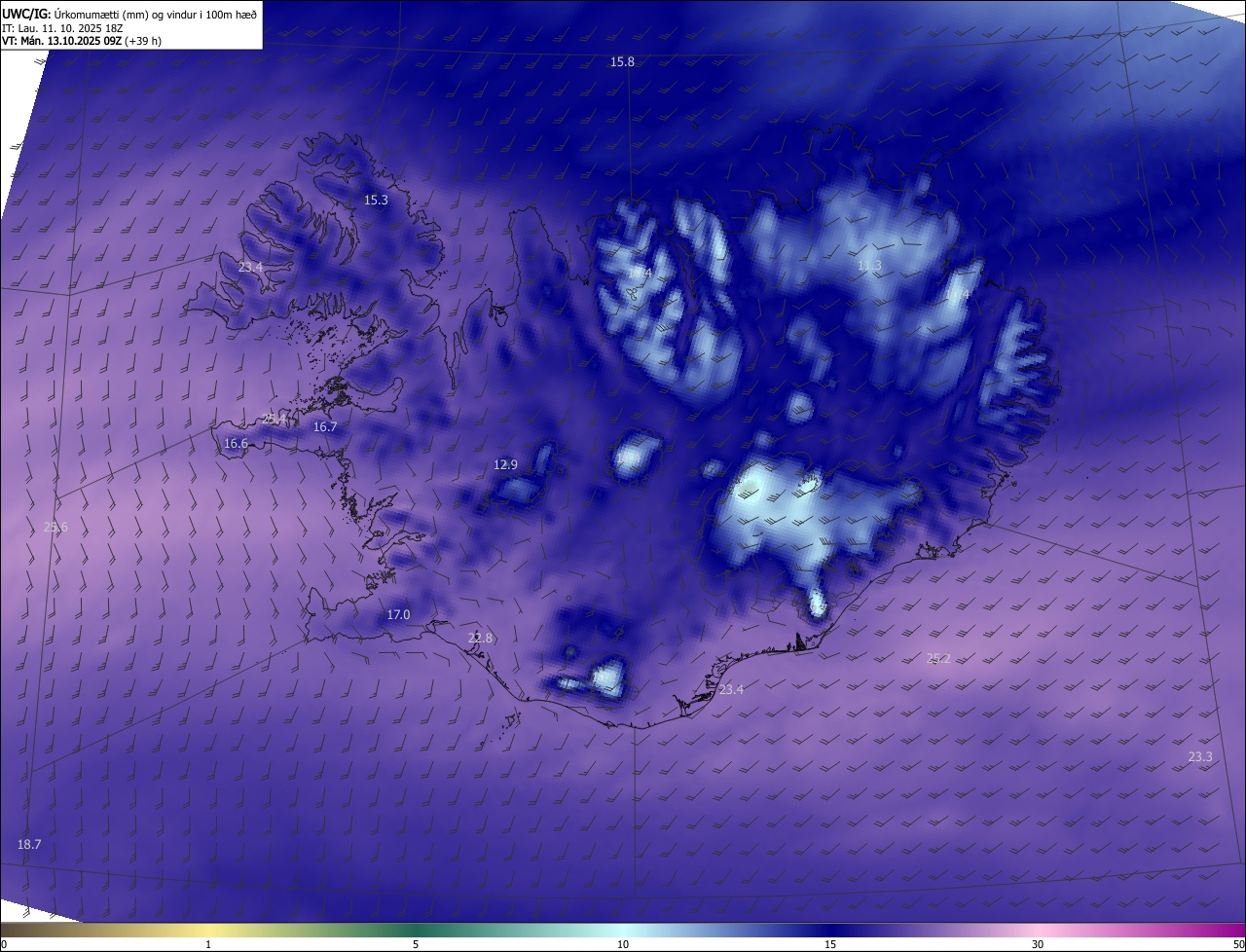Pick the pale pink colorbar segment above tick 30

[1038, 930]
